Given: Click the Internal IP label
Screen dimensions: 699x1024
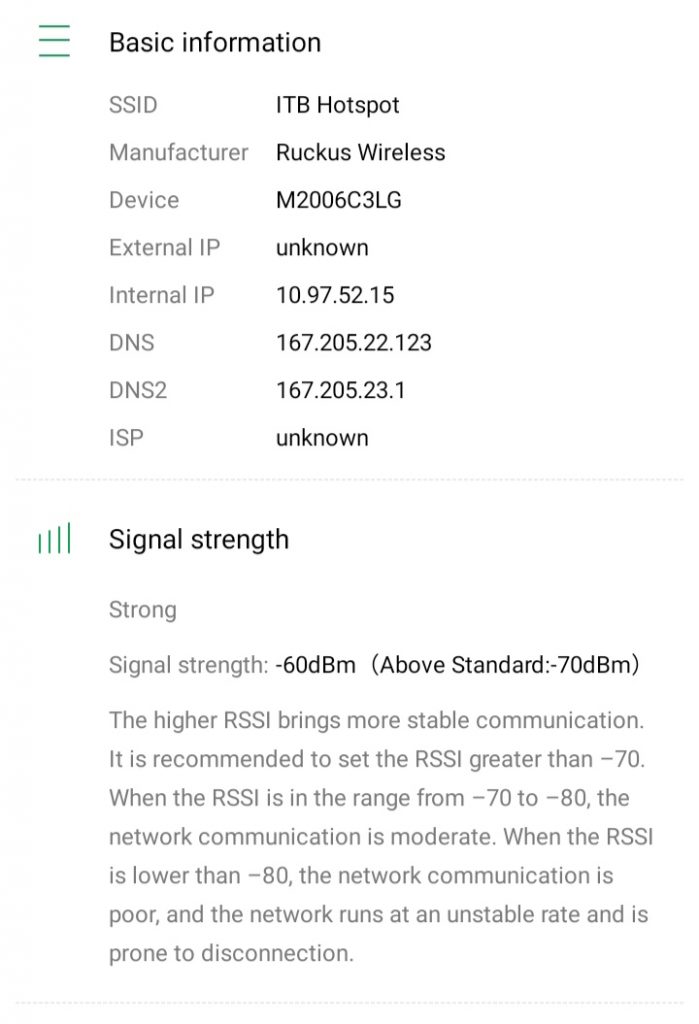Looking at the screenshot, I should [162, 295].
